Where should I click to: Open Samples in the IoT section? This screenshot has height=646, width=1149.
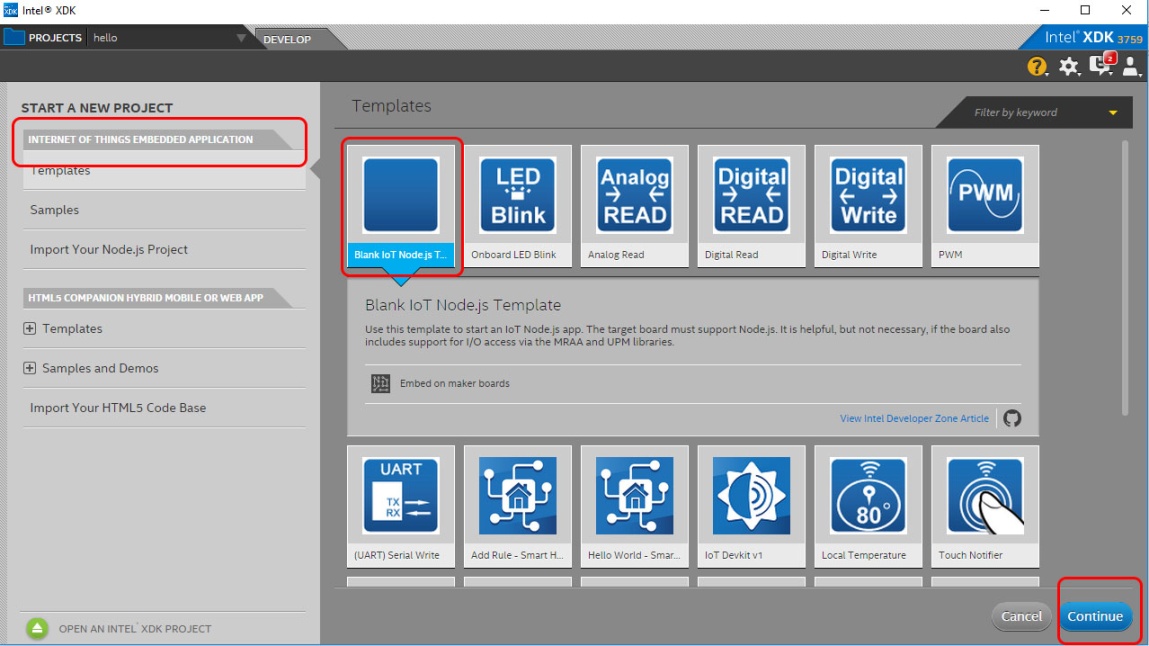(55, 210)
